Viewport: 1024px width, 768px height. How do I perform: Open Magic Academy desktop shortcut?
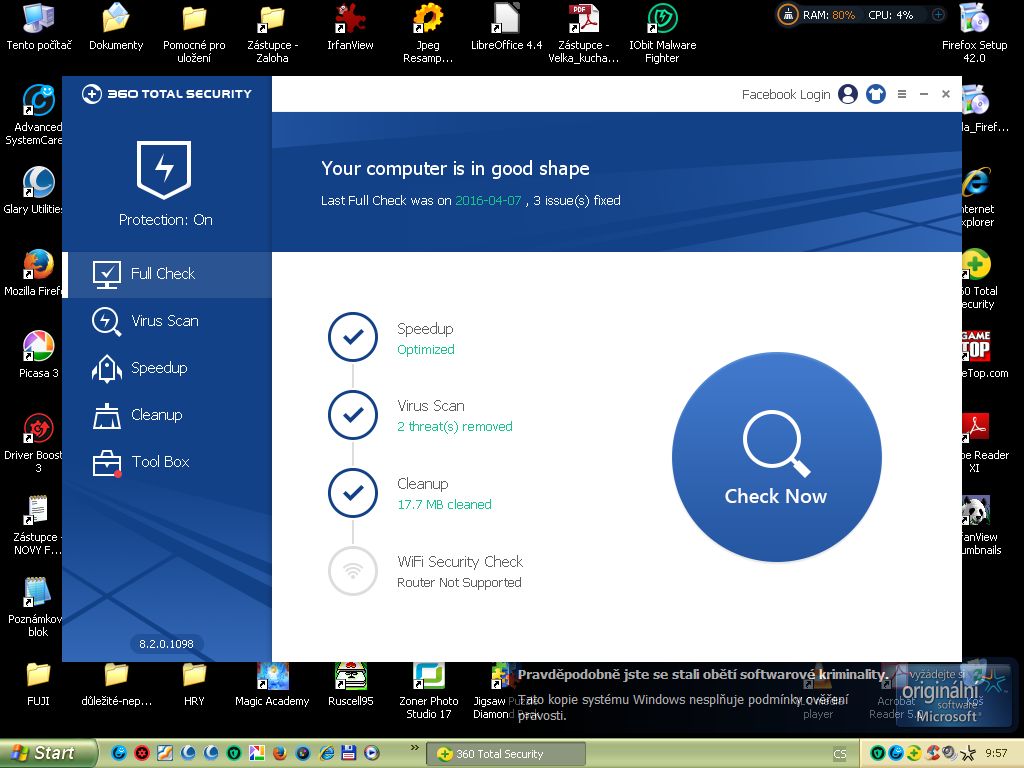272,683
